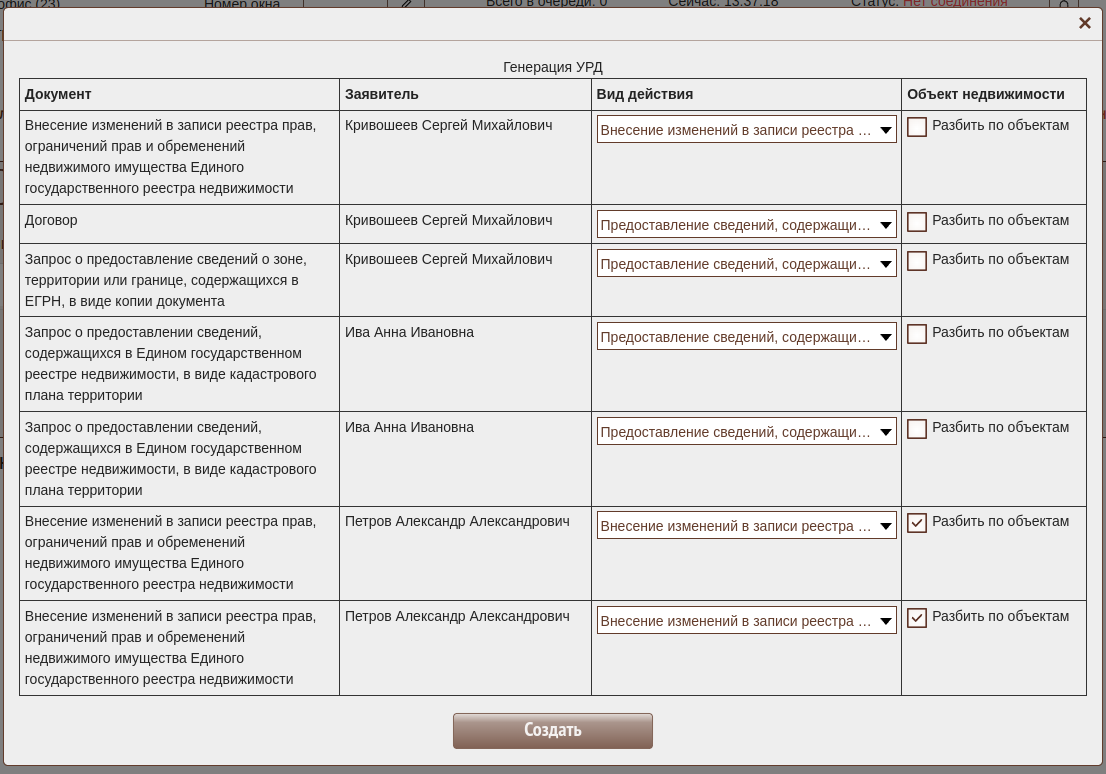Open action type dropdown in the Договор row
1106x774 pixels.
pyautogui.click(x=746, y=225)
